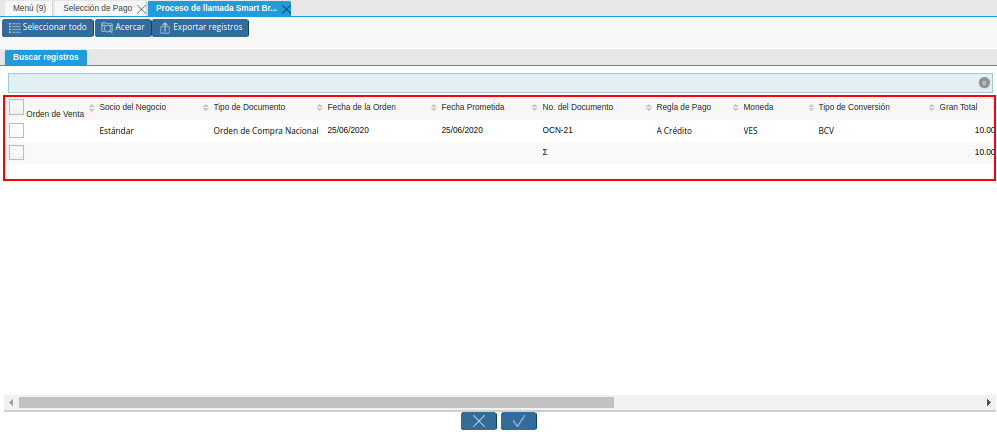
Task: Click the horizontal scrollbar right arrow
Action: [x=989, y=402]
